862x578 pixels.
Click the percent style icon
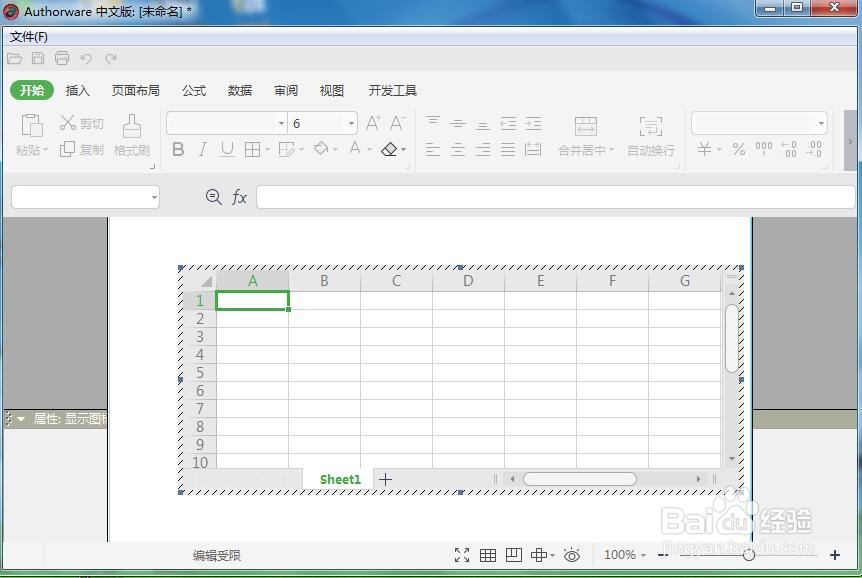[739, 149]
